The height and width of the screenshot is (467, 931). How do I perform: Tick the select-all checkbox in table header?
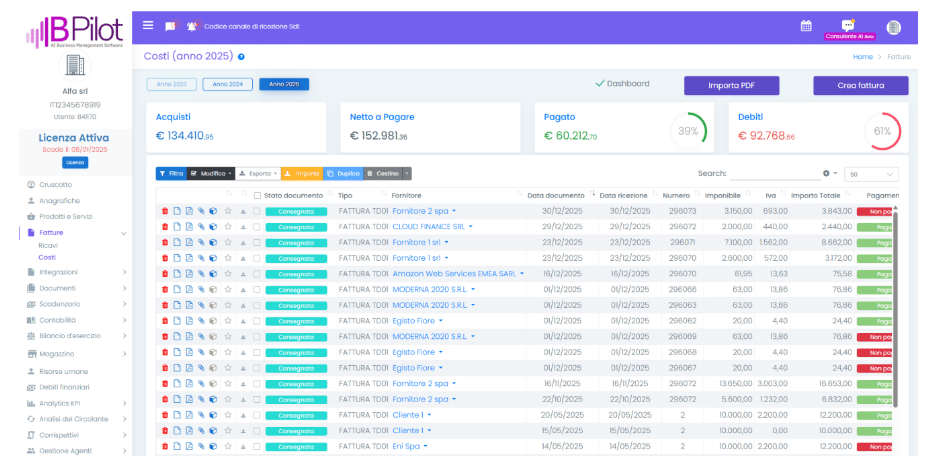coord(257,195)
